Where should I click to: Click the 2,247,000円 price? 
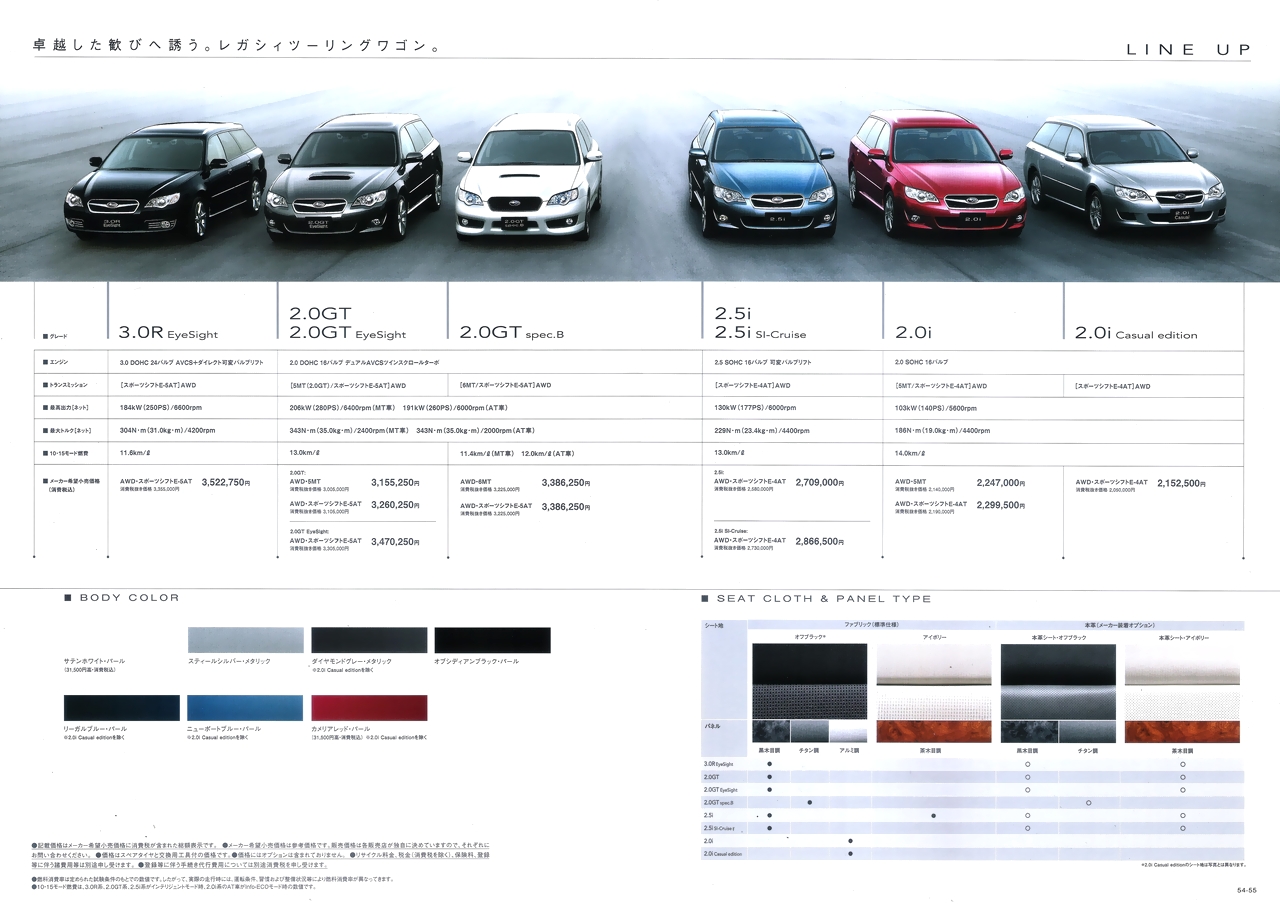[x=1001, y=482]
